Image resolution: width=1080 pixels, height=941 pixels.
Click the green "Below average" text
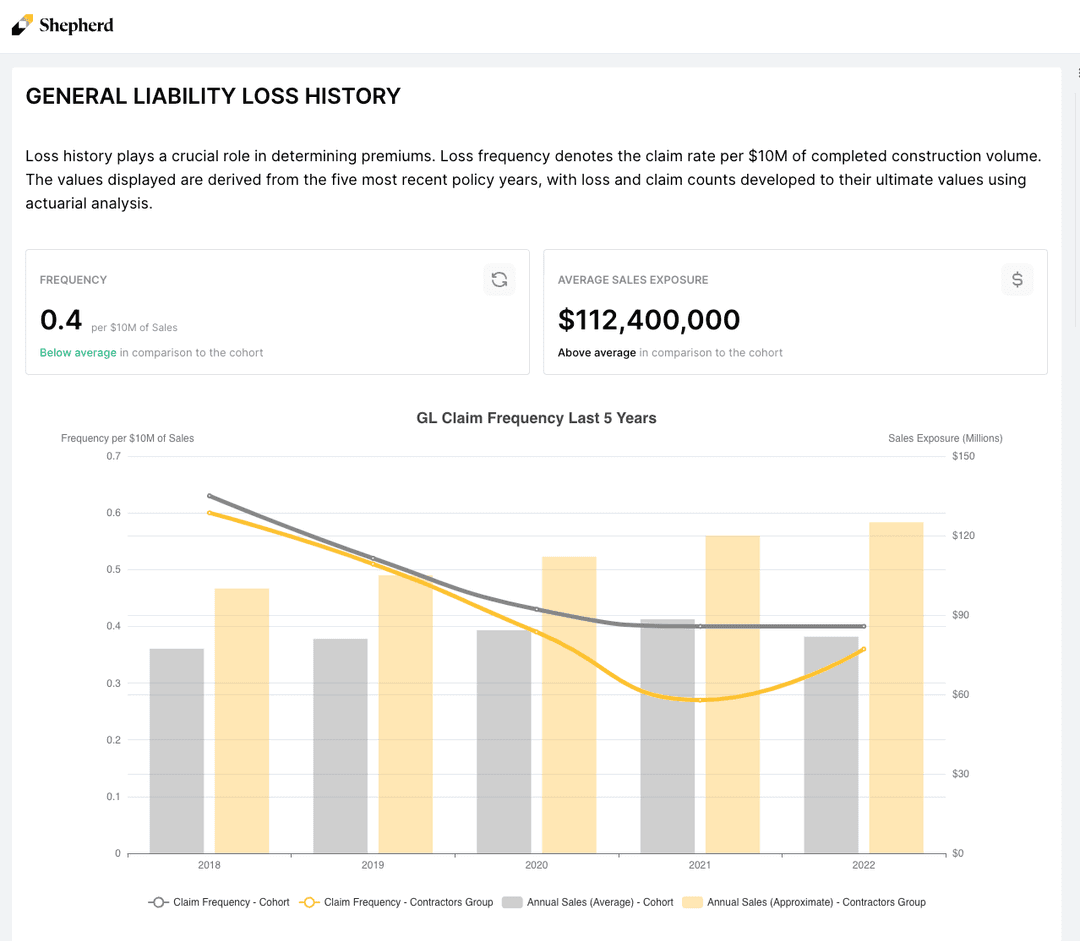pyautogui.click(x=78, y=353)
